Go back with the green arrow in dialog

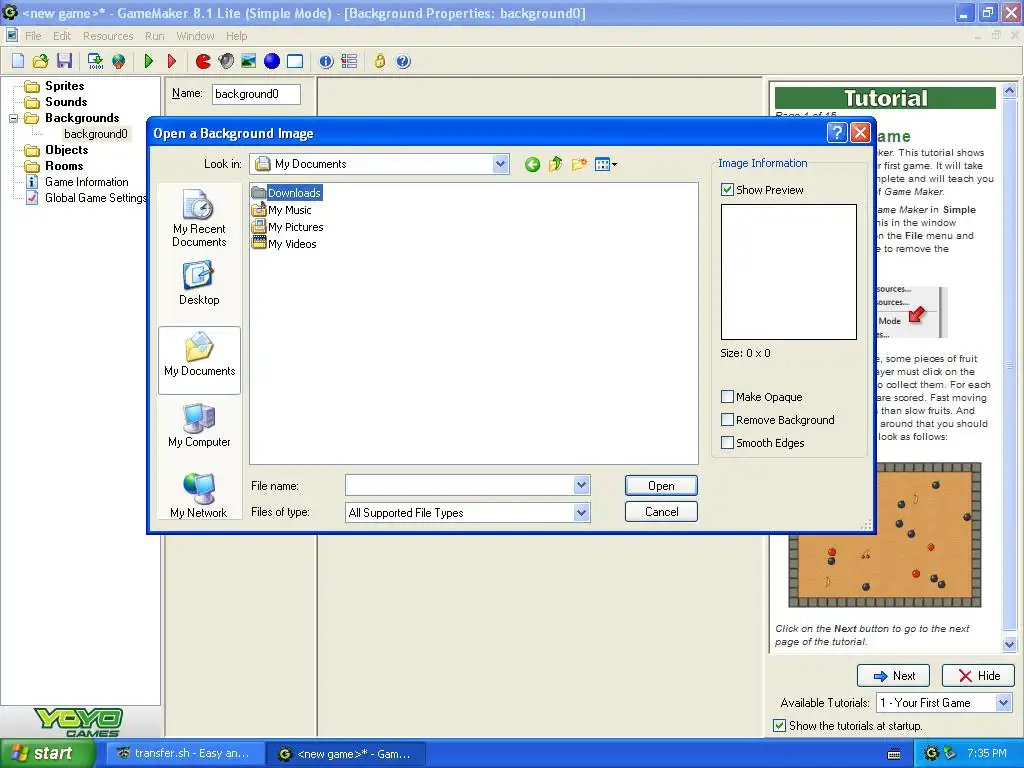[532, 164]
